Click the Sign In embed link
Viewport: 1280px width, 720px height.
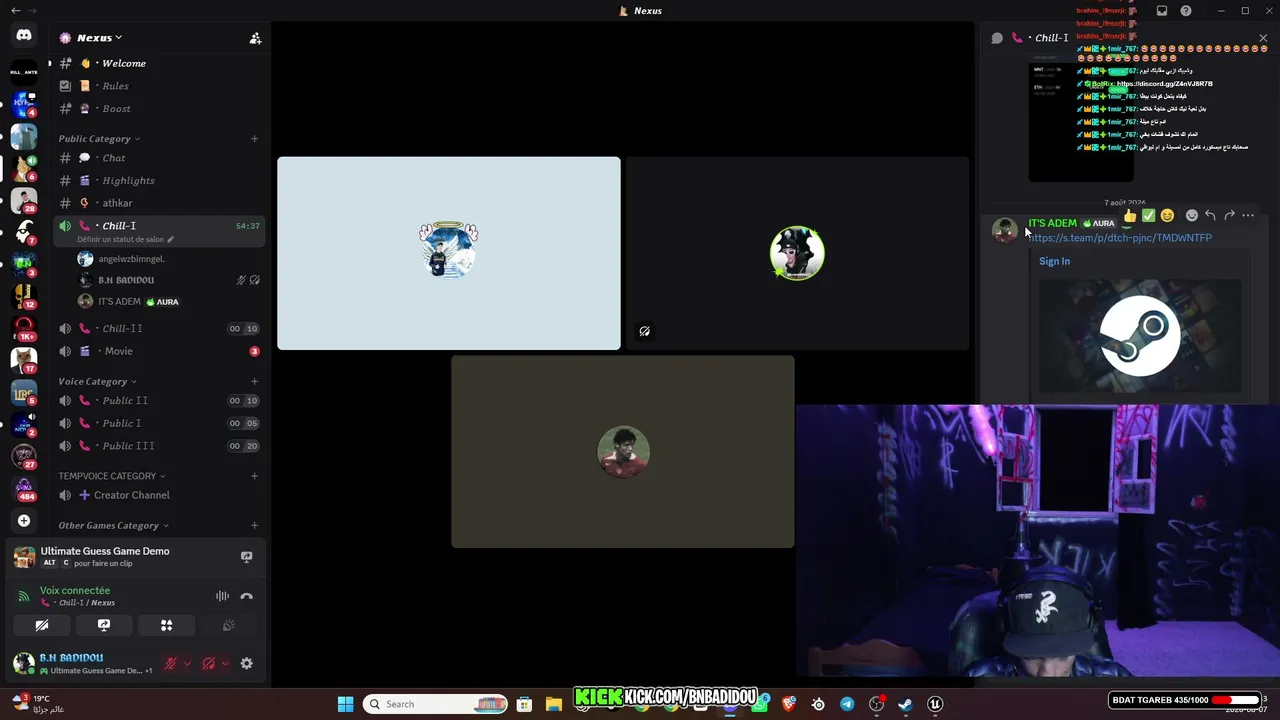click(1054, 261)
